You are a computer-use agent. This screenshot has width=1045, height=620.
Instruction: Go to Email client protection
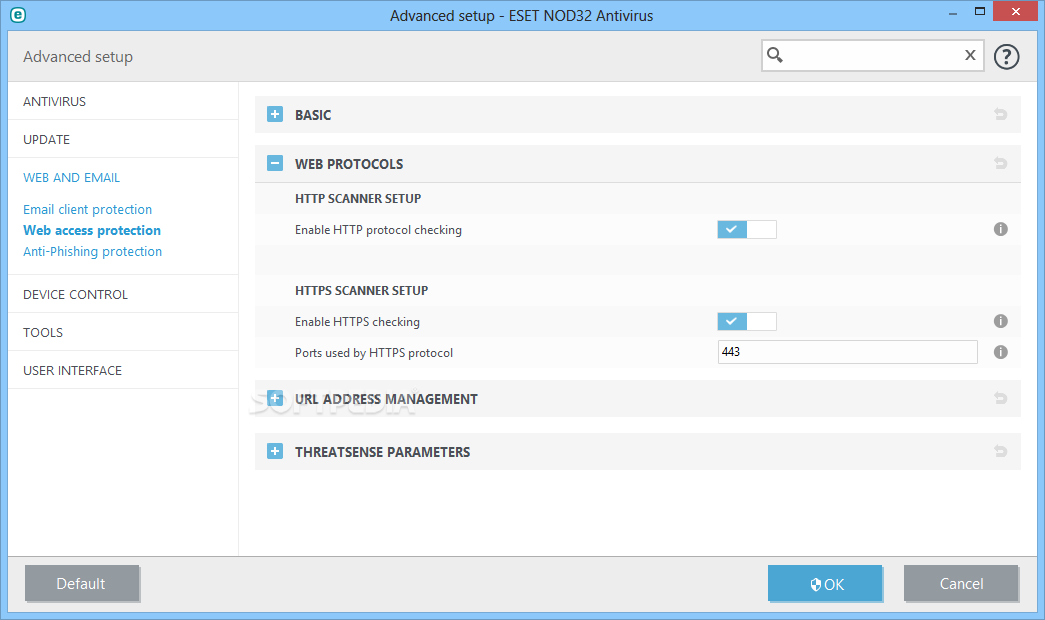[87, 209]
